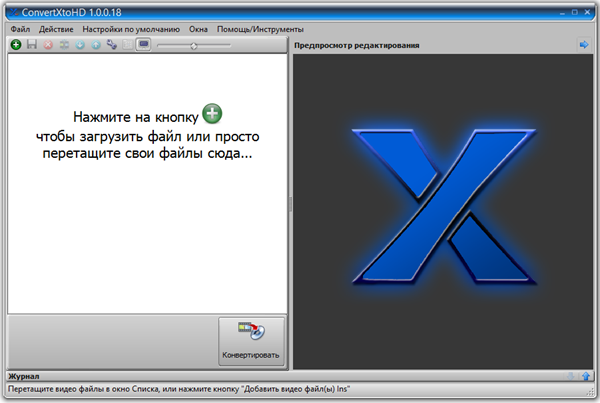
Task: Click the Move up arrow toolbar icon
Action: tap(96, 46)
